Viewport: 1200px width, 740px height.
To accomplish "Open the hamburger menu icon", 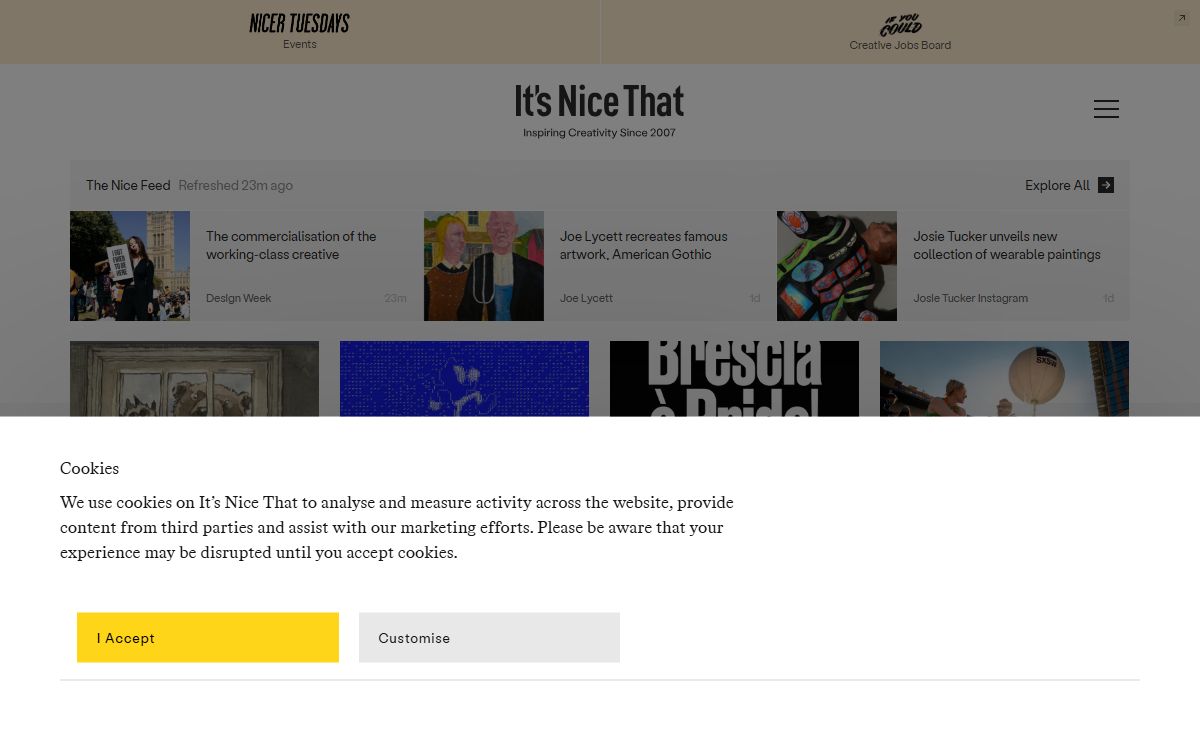I will 1106,109.
